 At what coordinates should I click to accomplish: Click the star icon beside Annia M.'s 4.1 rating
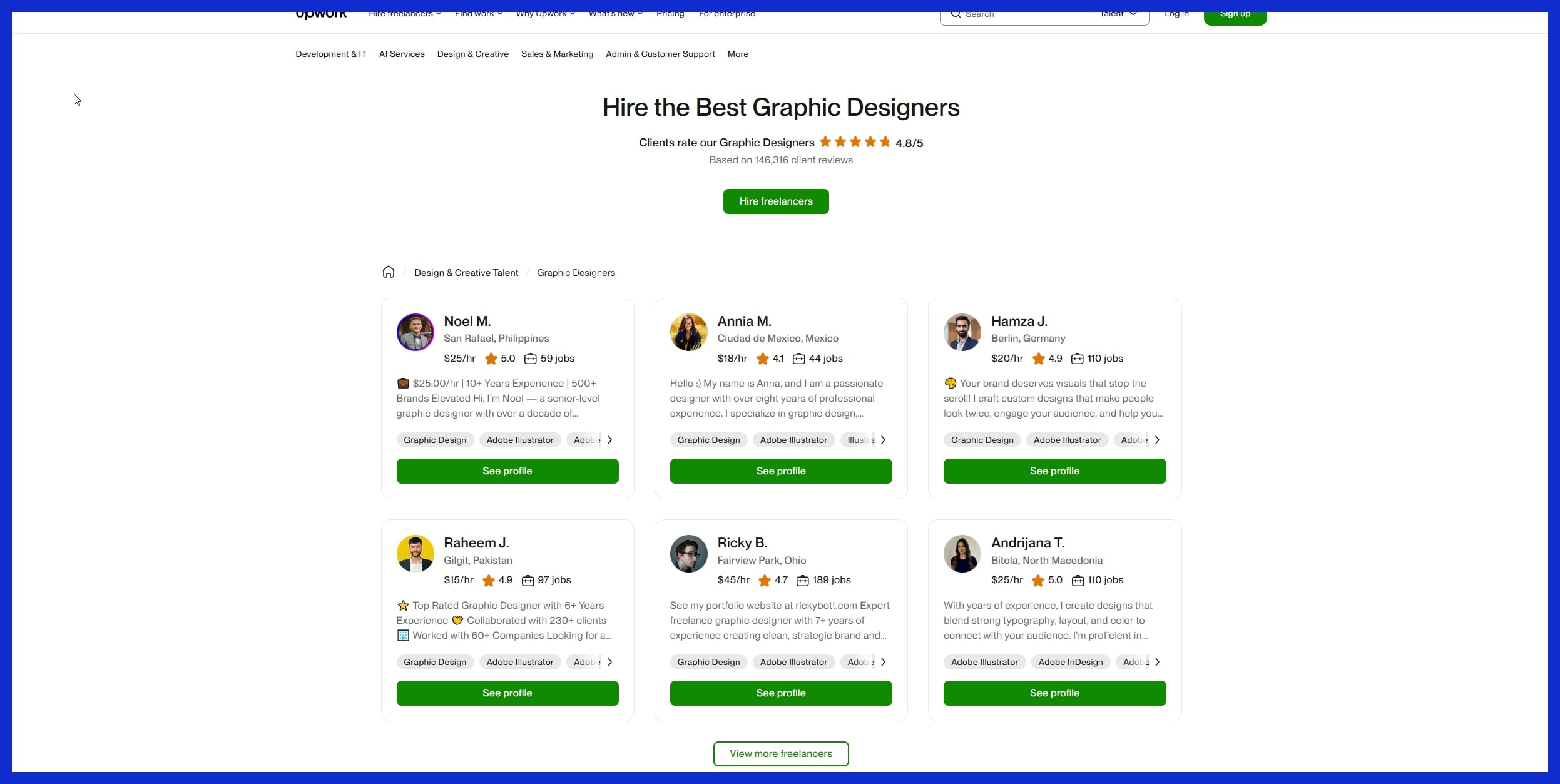click(762, 359)
